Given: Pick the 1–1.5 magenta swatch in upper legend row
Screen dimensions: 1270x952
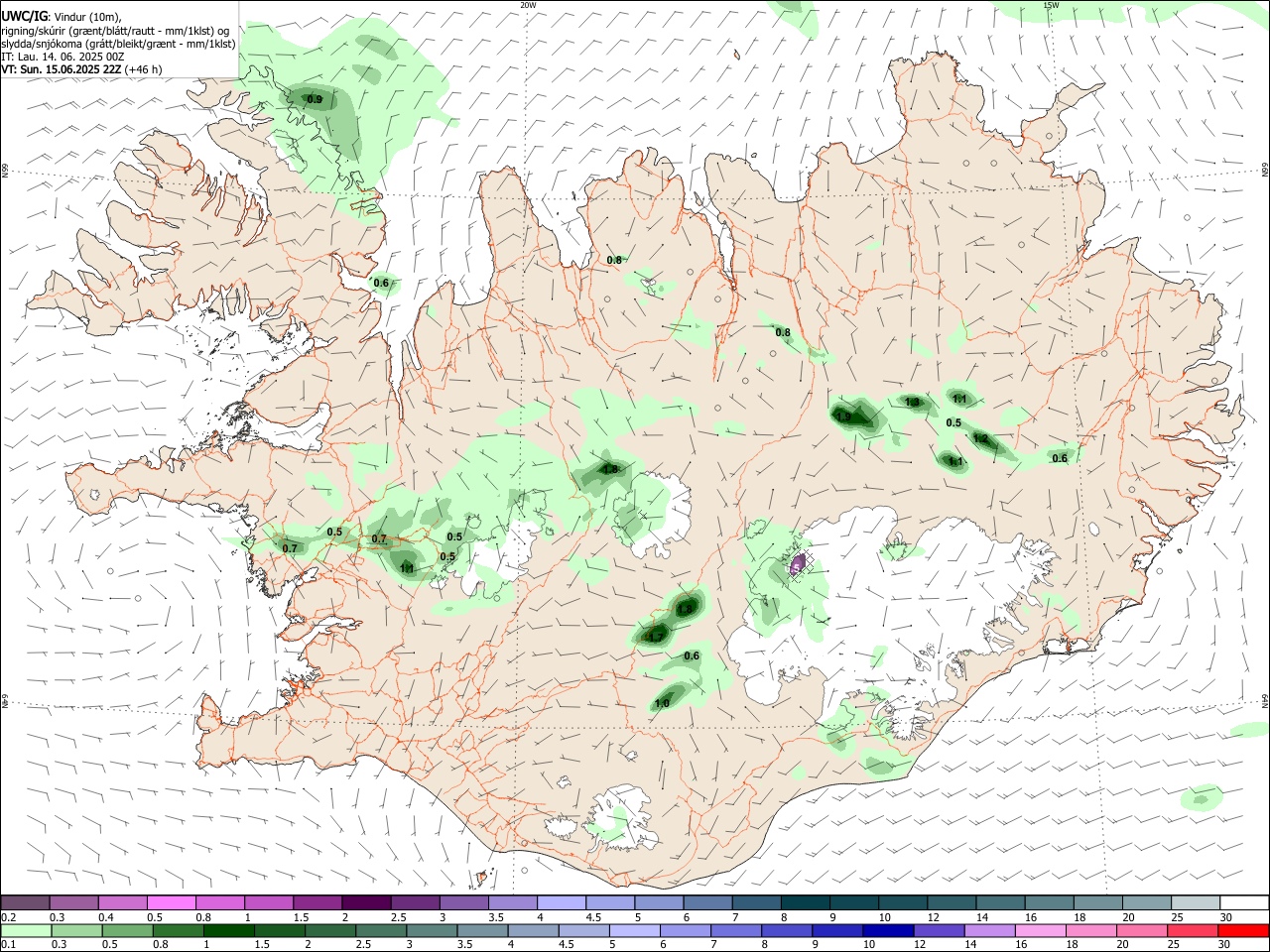Looking at the screenshot, I should point(269,902).
